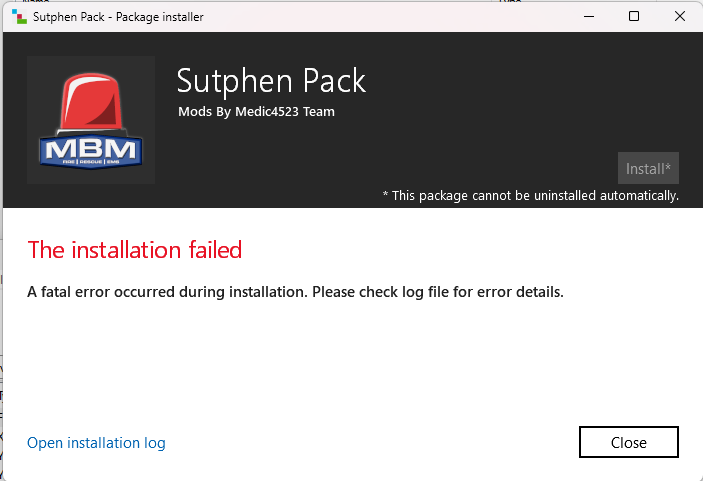Select the MBM package logo thumbnail
Screen dimensions: 703x481
(91, 120)
